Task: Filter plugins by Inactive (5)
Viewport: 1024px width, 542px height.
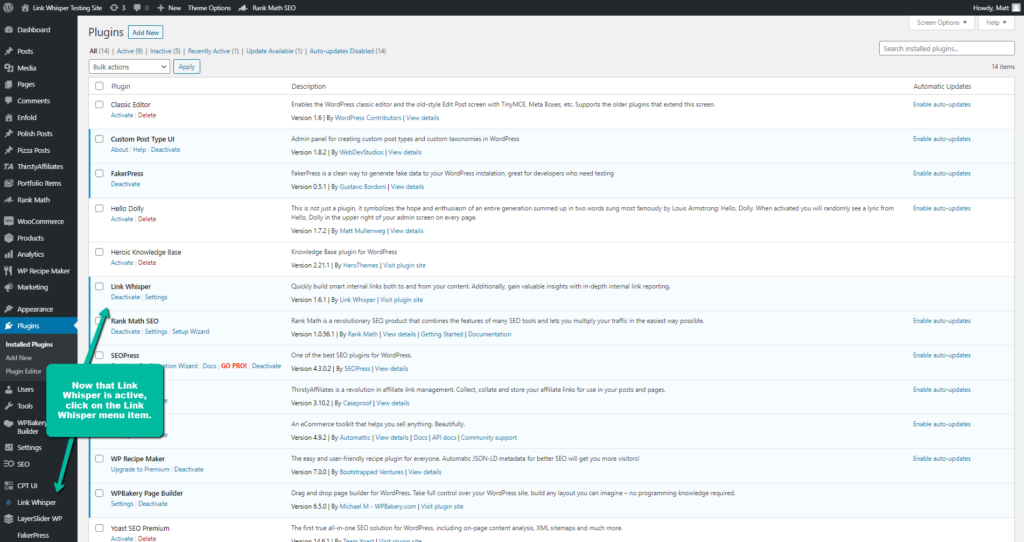Action: 165,51
